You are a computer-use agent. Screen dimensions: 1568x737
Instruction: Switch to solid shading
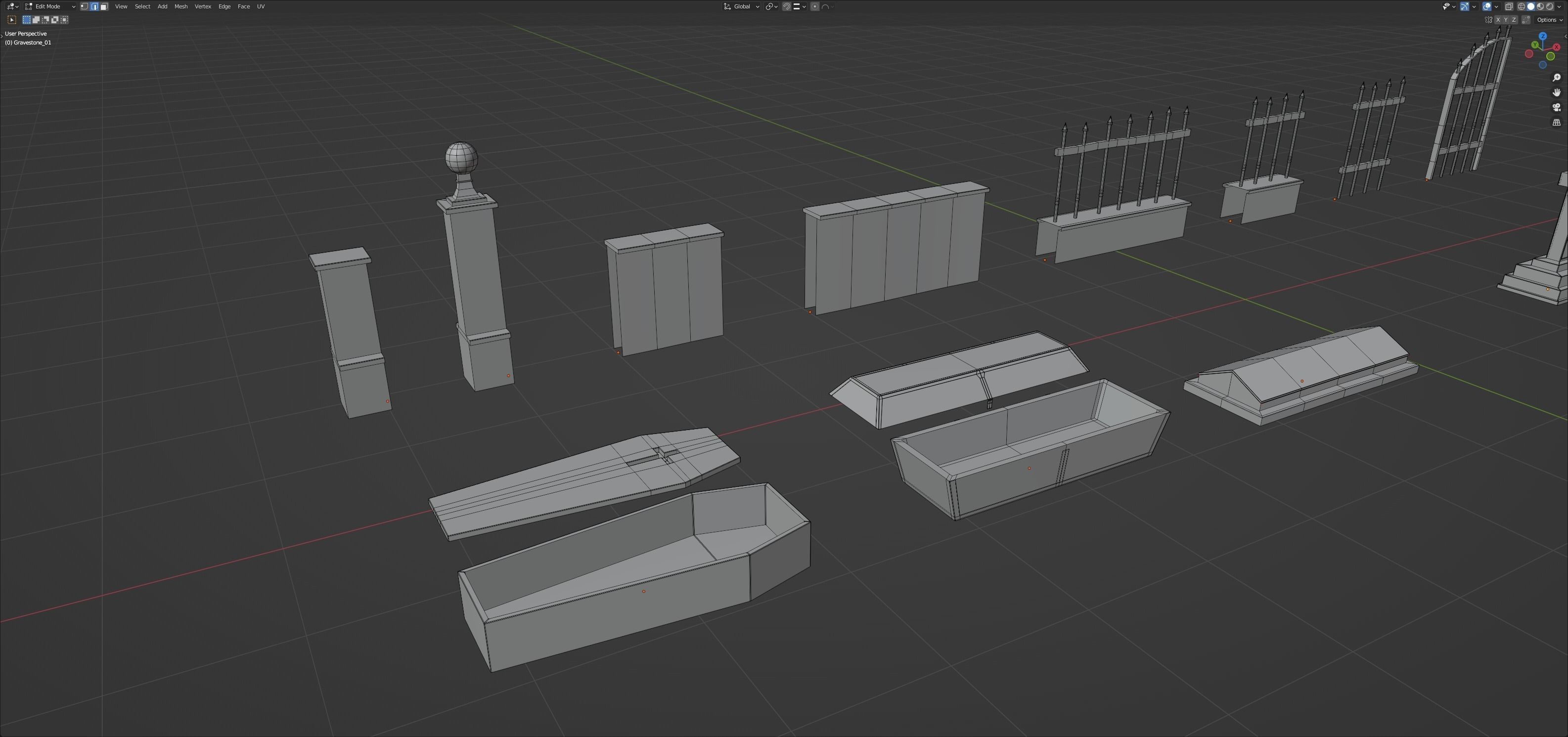pyautogui.click(x=1531, y=7)
